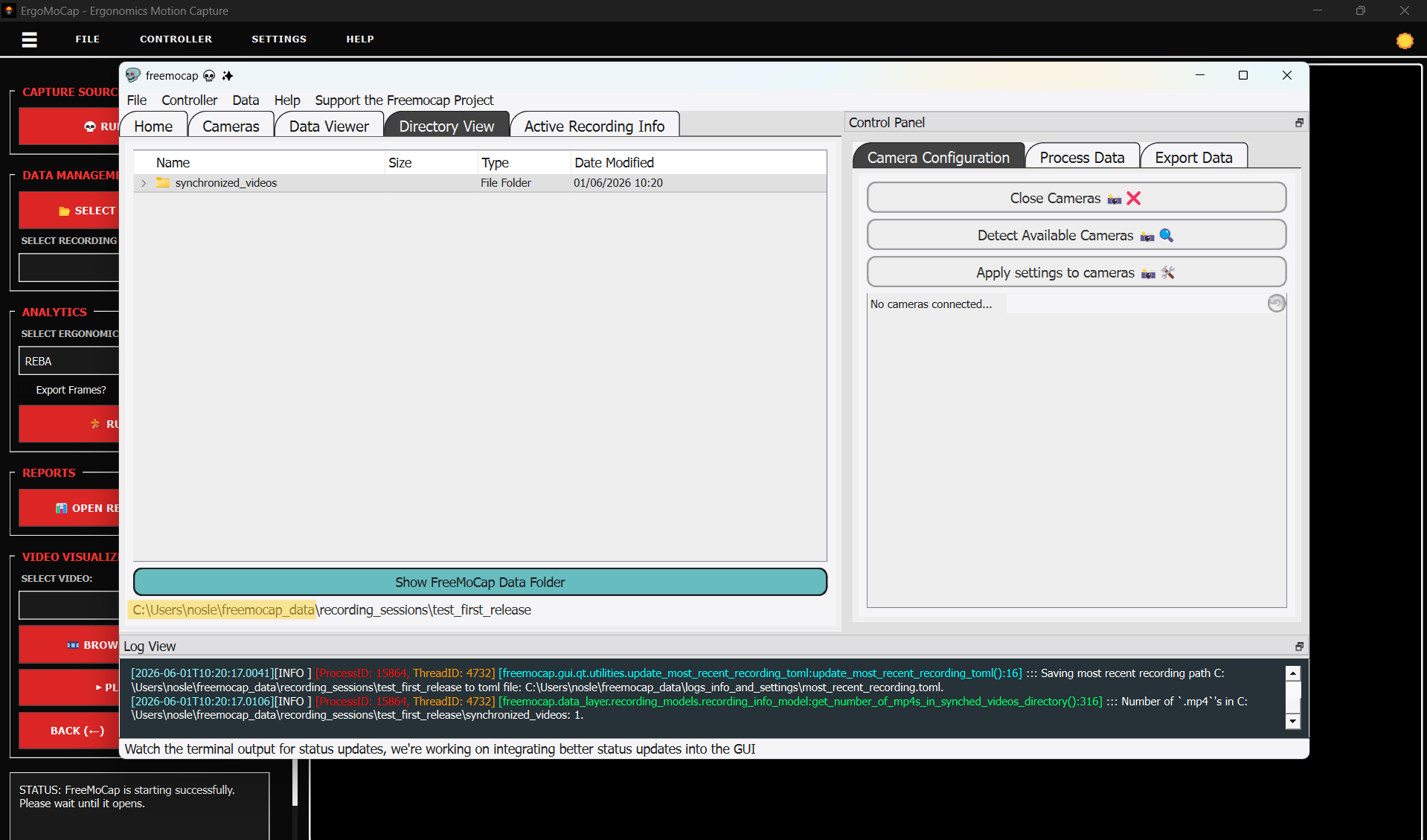Switch to the Cameras tab
The height and width of the screenshot is (840, 1427).
[231, 126]
